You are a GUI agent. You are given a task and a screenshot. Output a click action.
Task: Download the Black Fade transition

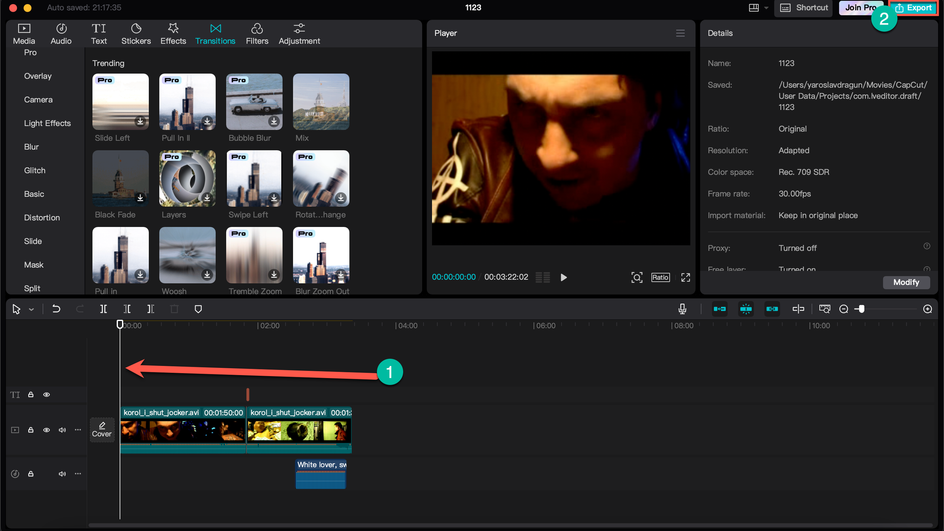[x=140, y=197]
